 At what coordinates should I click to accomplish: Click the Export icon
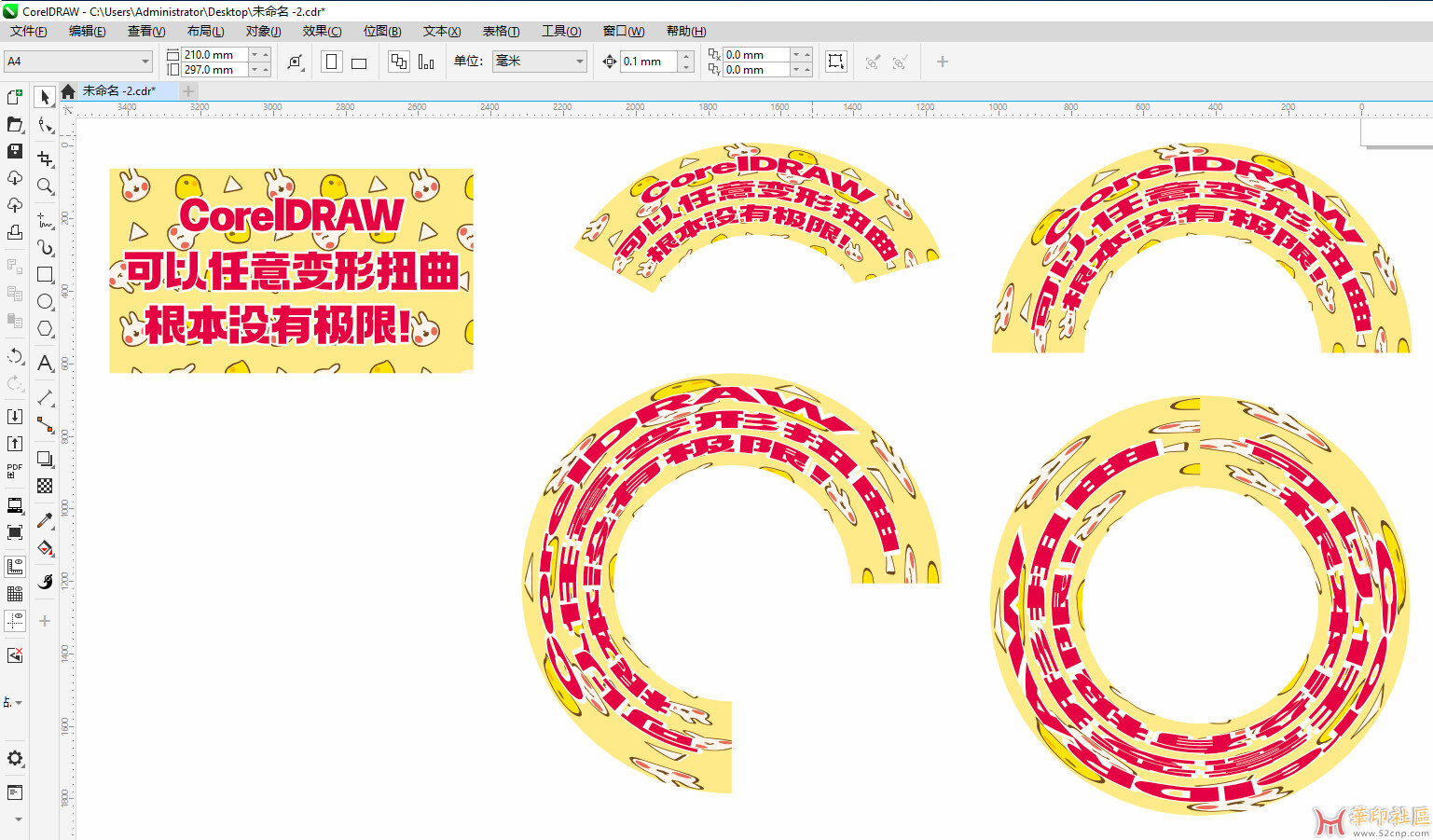pyautogui.click(x=15, y=444)
